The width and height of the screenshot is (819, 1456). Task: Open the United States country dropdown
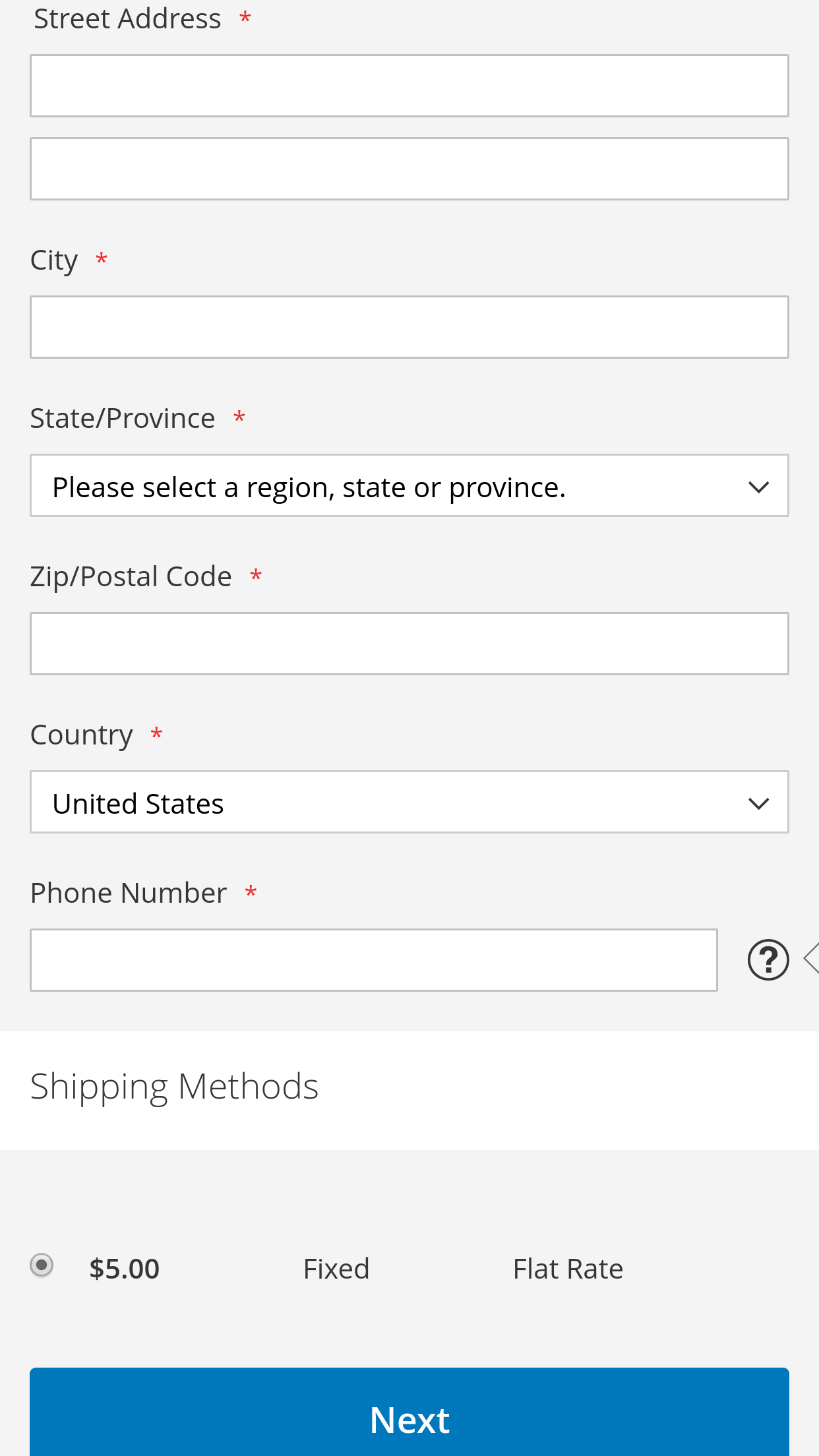409,802
